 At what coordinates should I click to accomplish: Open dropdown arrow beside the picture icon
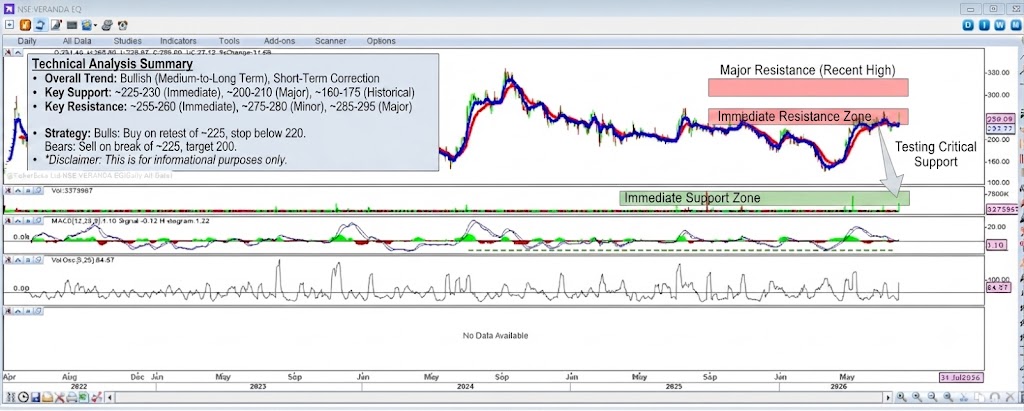[x=95, y=25]
